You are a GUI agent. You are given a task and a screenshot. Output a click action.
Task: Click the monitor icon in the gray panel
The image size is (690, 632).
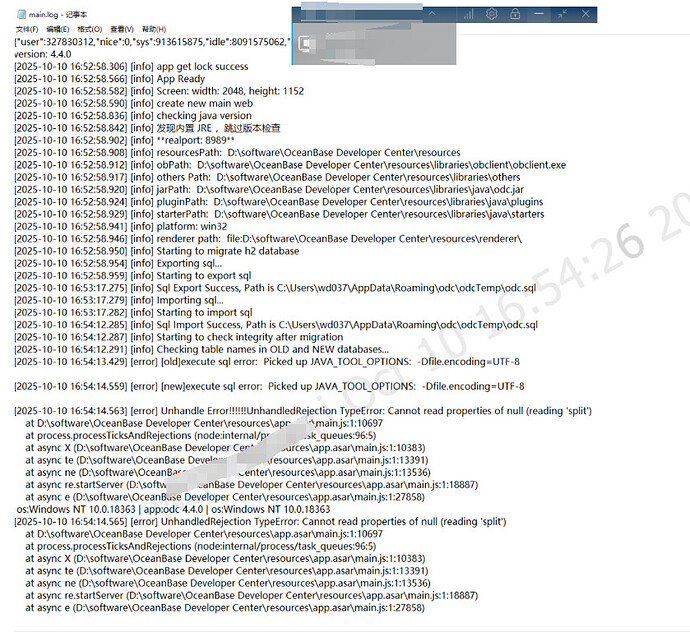307,44
